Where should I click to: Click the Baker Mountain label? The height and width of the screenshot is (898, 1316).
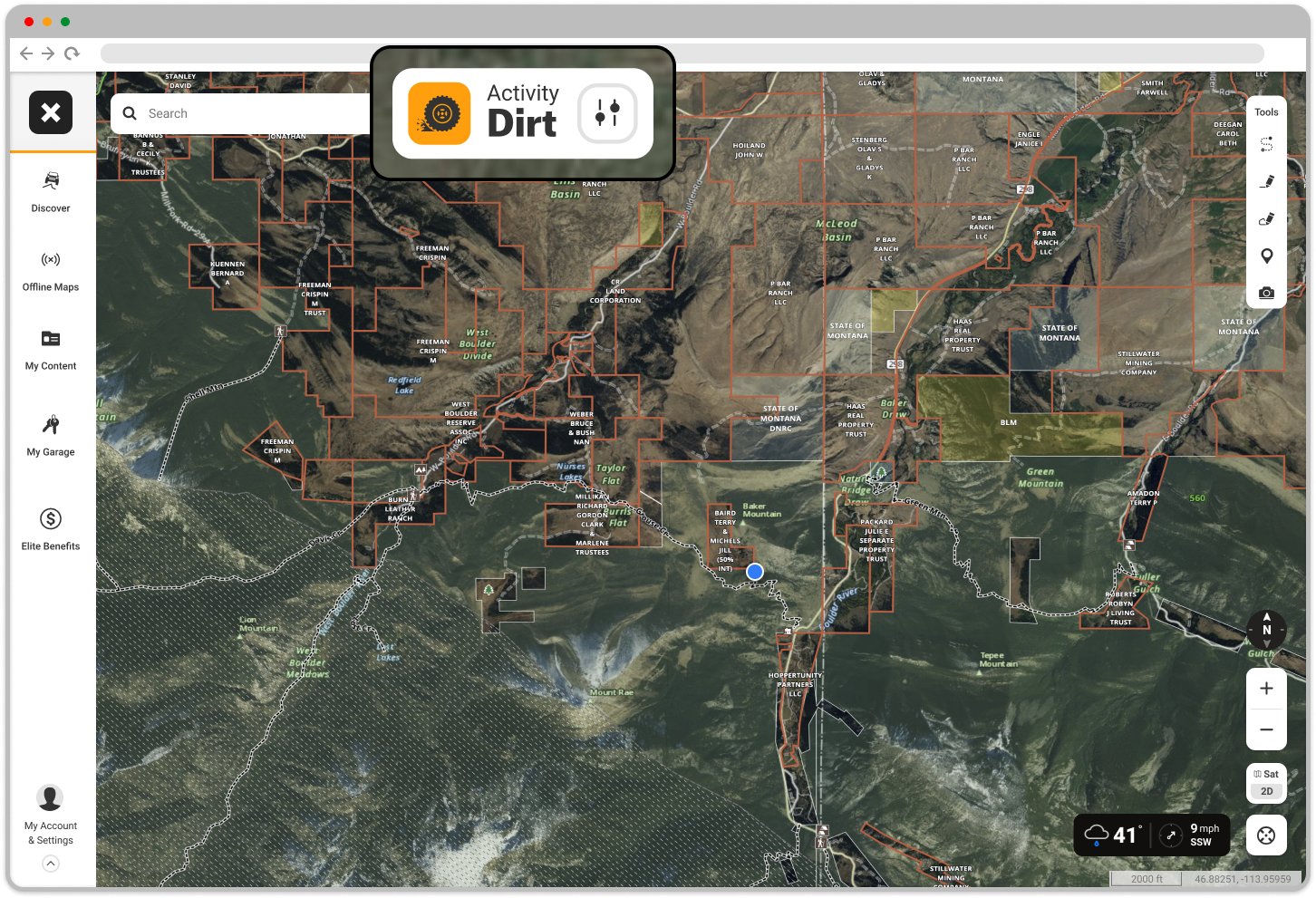pos(761,510)
